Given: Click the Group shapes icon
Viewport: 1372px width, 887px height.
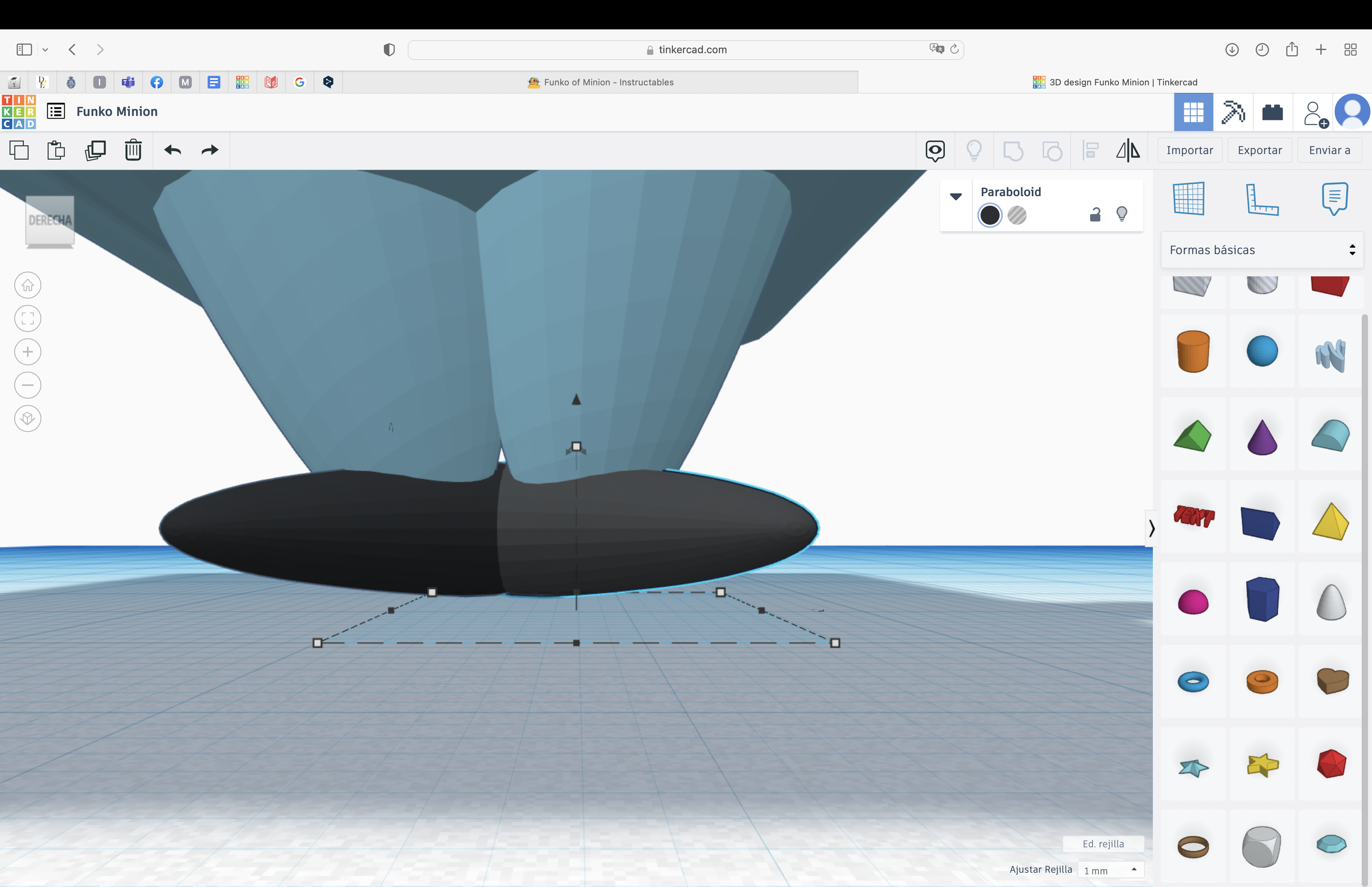Looking at the screenshot, I should click(x=1013, y=151).
